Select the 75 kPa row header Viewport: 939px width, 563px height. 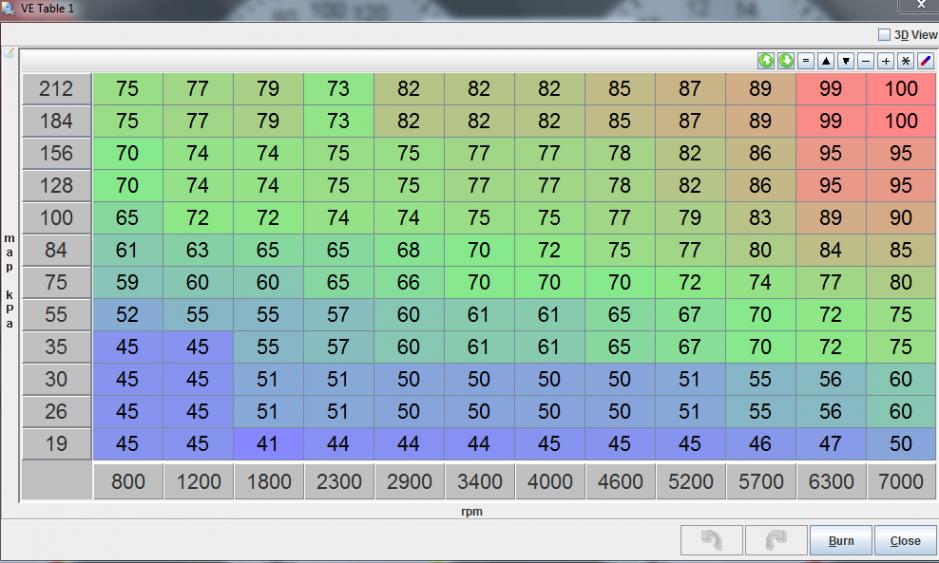click(56, 282)
